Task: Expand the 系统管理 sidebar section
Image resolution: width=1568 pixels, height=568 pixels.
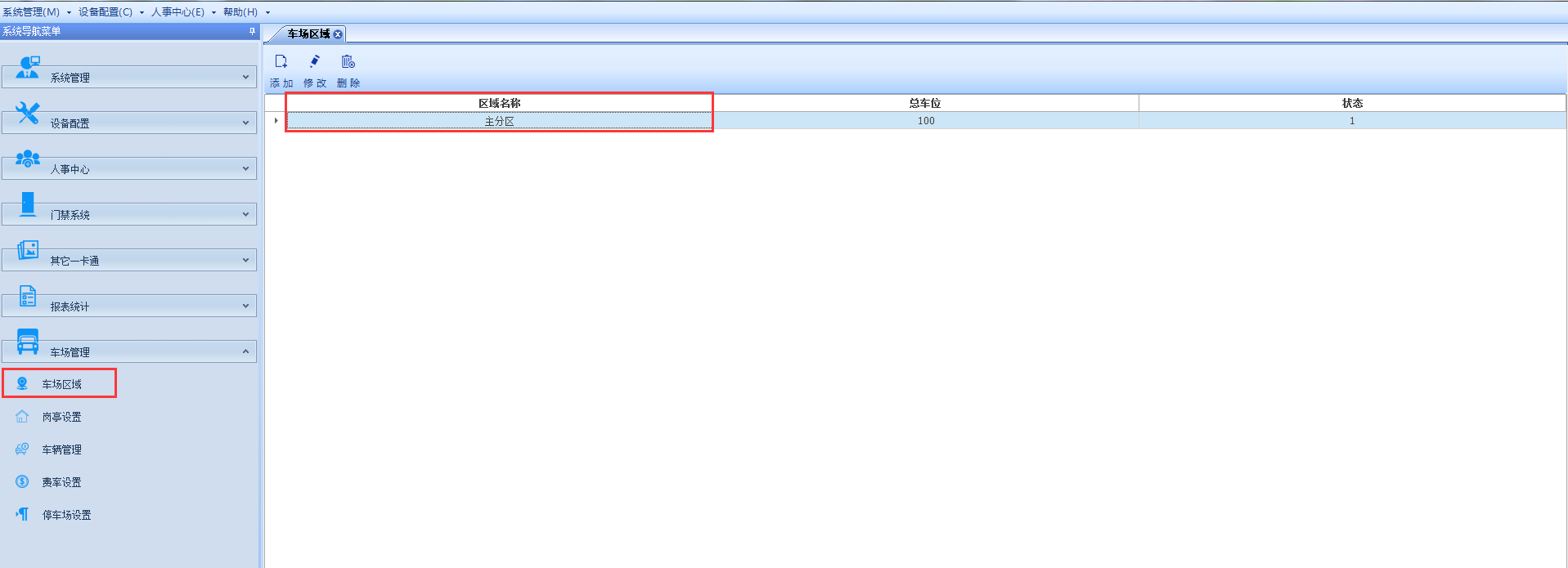Action: coord(129,77)
